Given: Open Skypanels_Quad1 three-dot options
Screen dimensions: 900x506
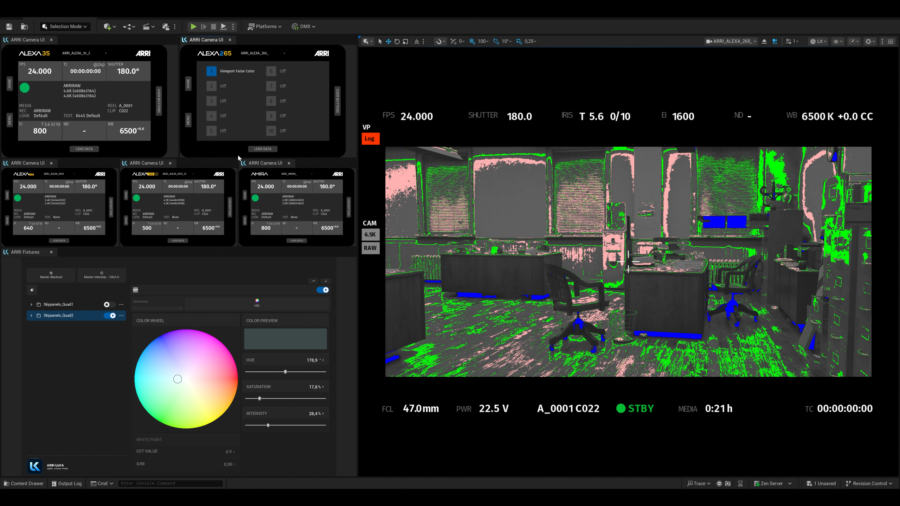Looking at the screenshot, I should (x=121, y=305).
